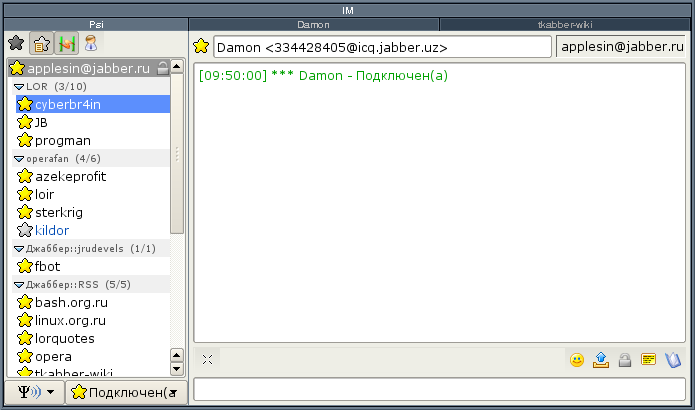The width and height of the screenshot is (695, 410).
Task: Select contact kildor in roster
Action: [52, 230]
